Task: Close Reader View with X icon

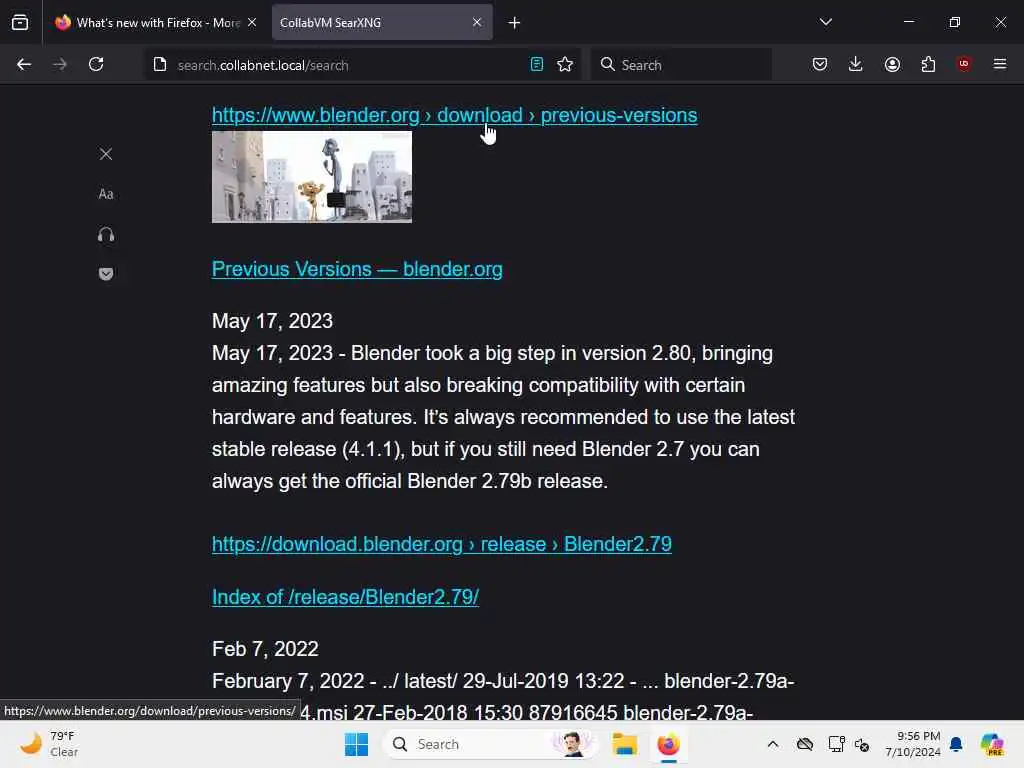Action: point(106,154)
